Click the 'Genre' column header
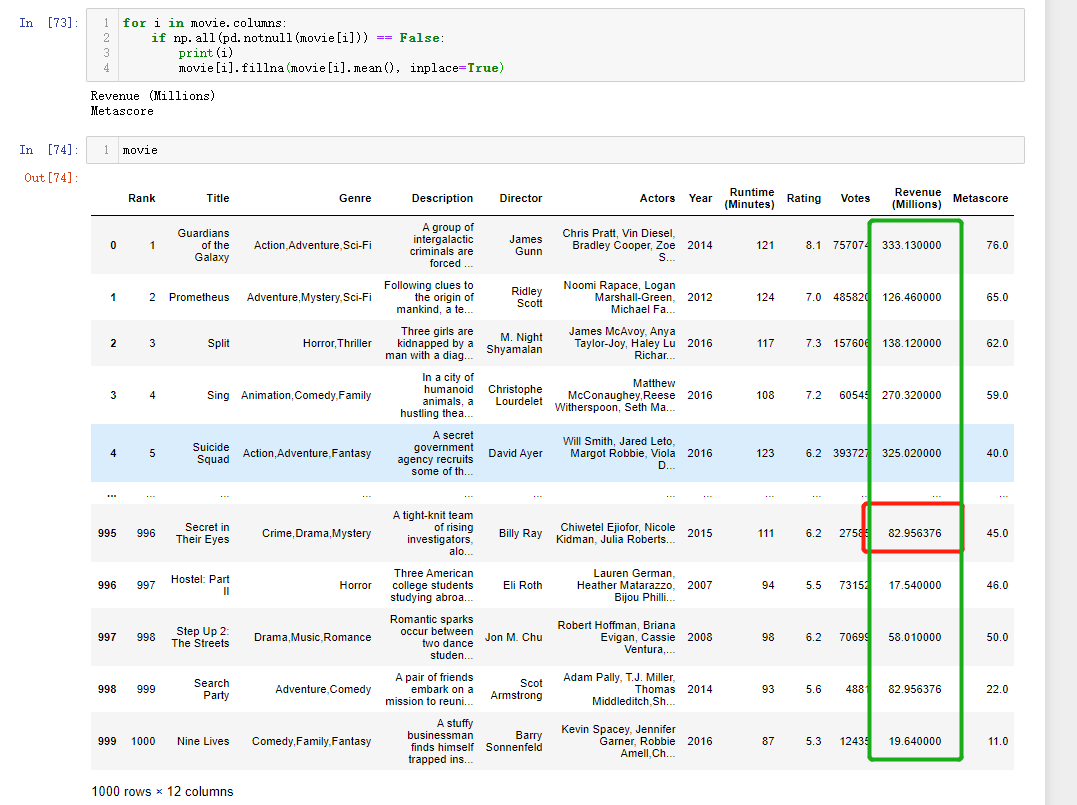The width and height of the screenshot is (1077, 805). pyautogui.click(x=355, y=198)
